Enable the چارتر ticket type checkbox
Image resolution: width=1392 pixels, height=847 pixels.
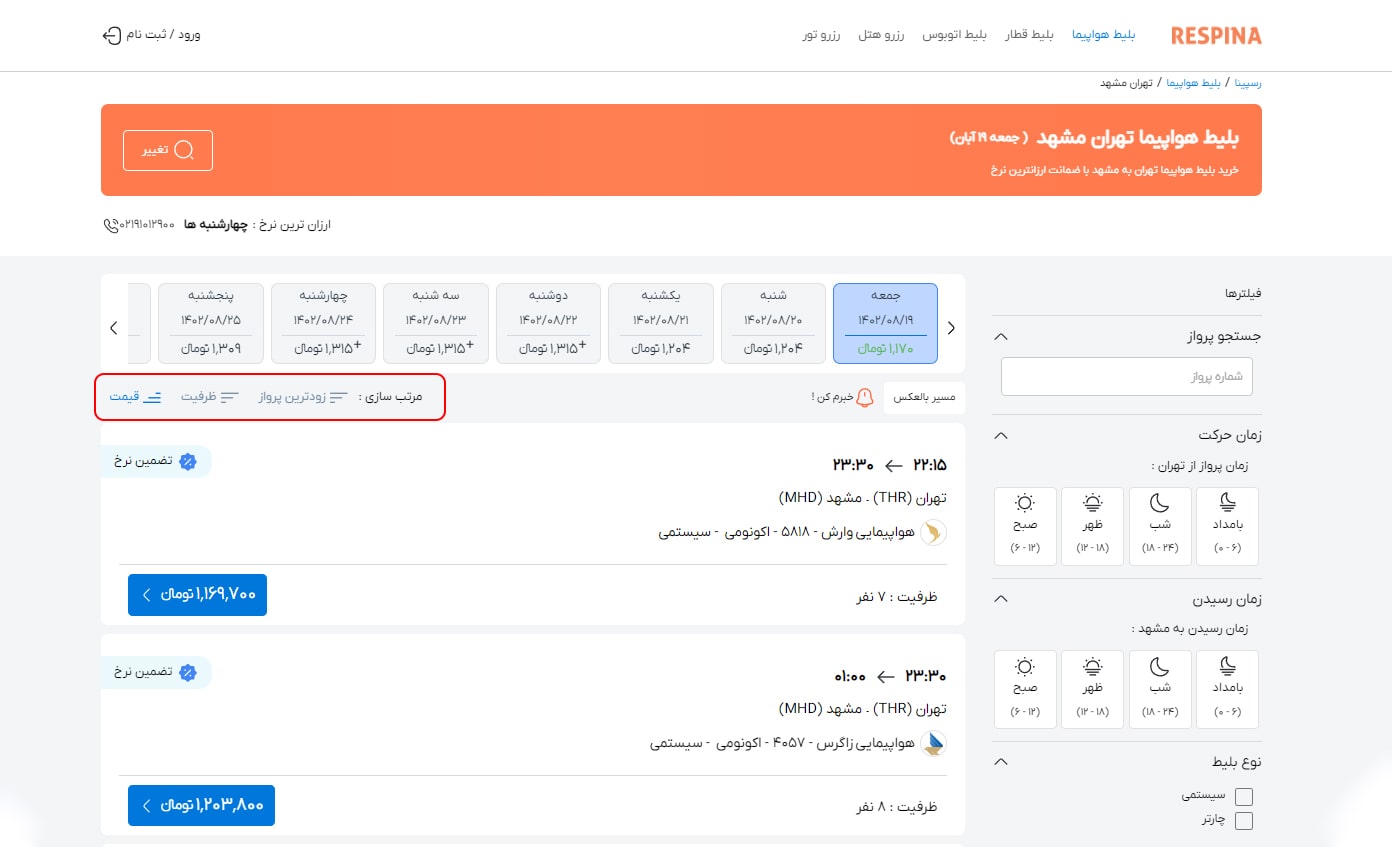(x=1243, y=820)
